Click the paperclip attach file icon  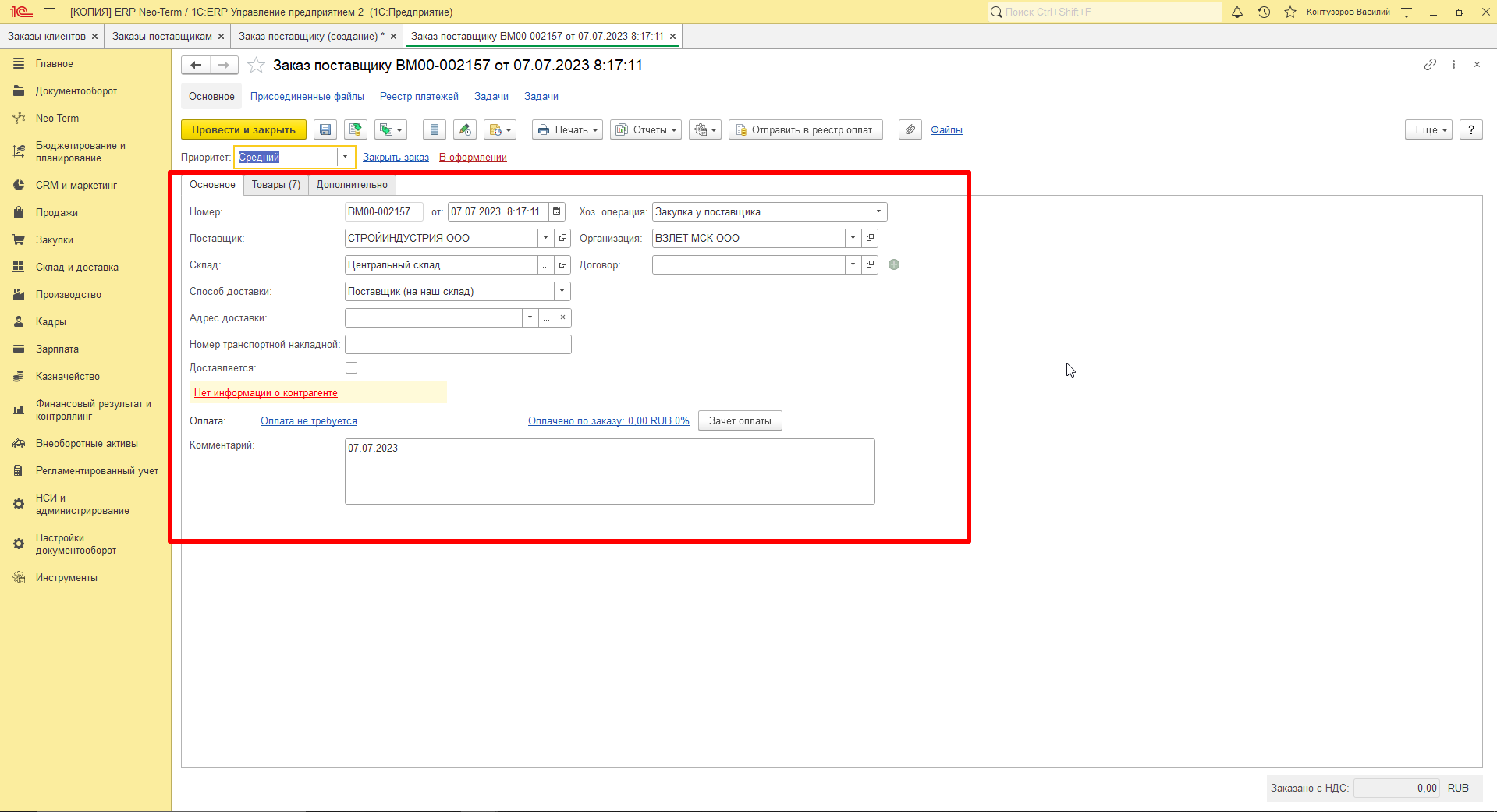910,130
